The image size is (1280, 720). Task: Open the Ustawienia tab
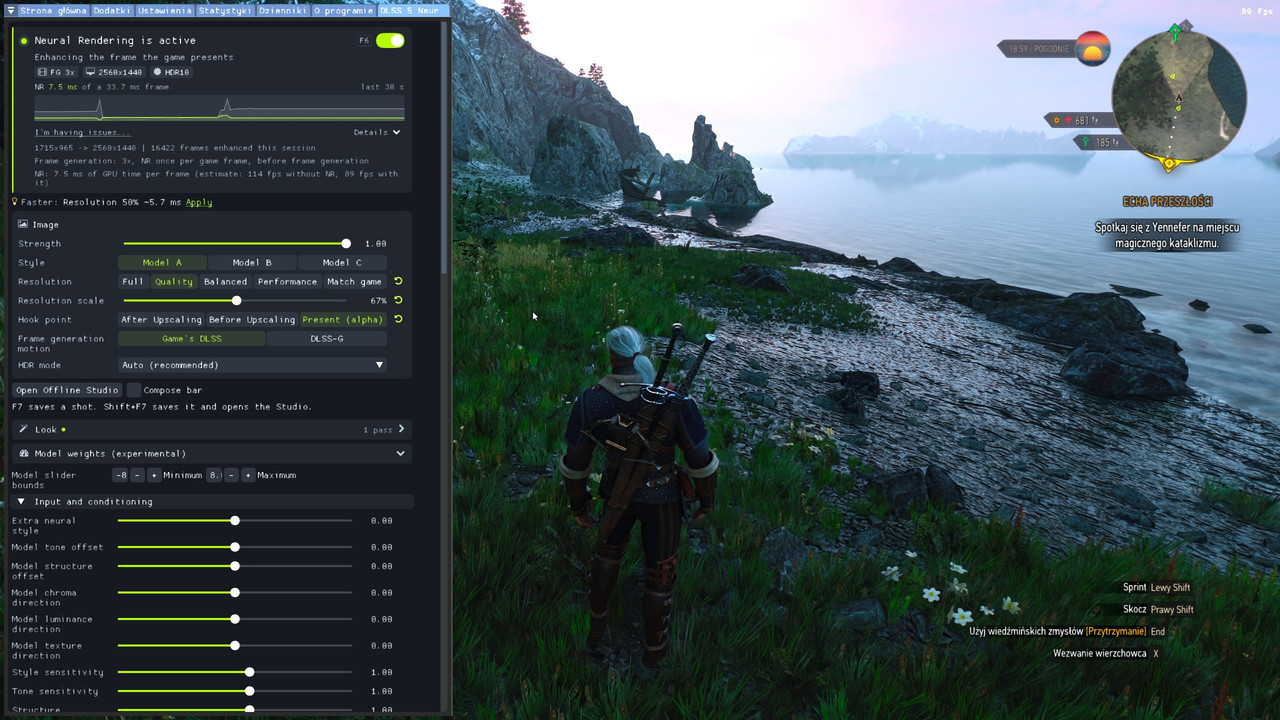(x=165, y=10)
